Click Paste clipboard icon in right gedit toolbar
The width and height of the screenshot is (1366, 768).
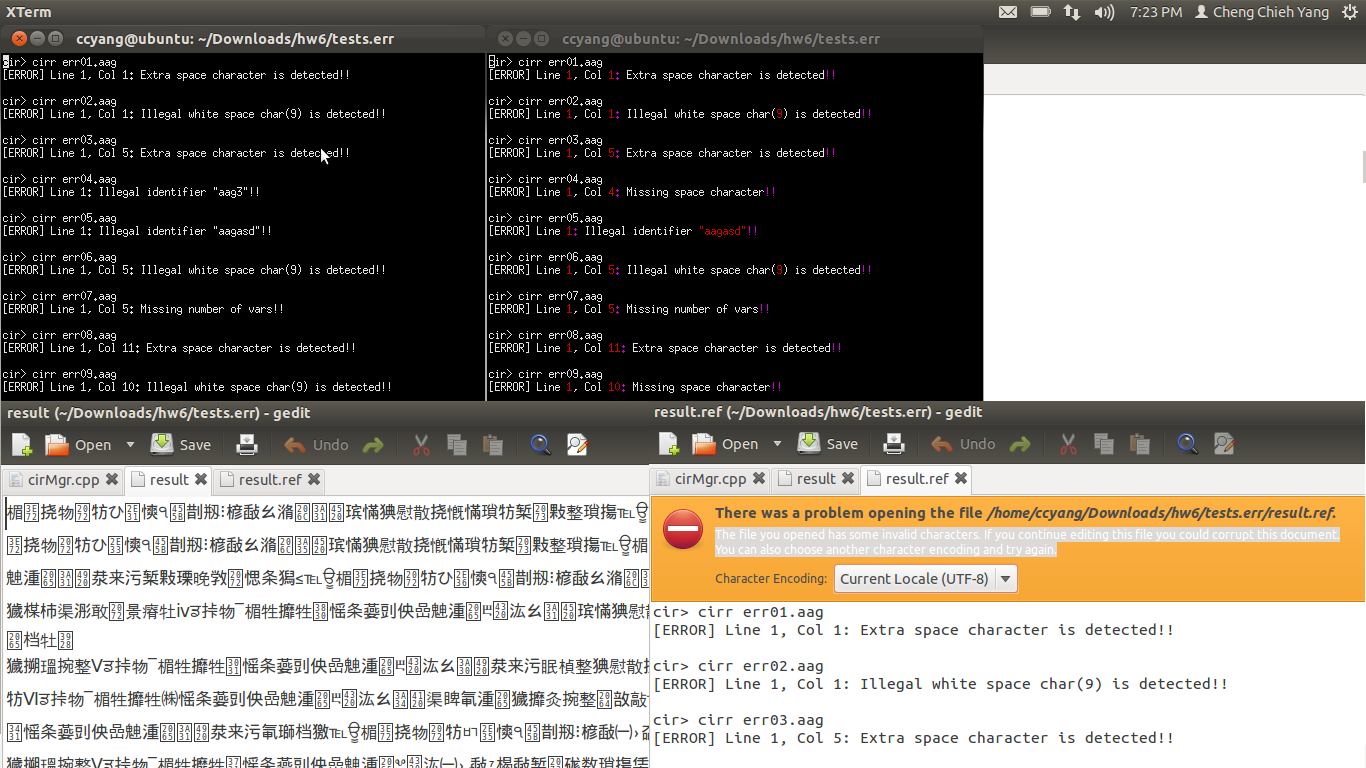click(1139, 444)
